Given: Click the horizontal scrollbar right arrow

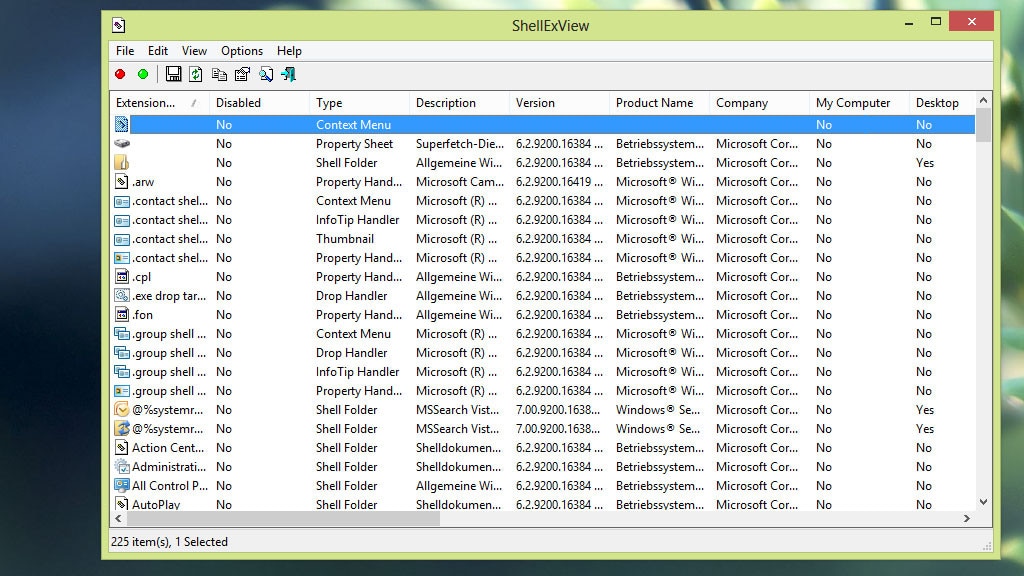Looking at the screenshot, I should pos(967,519).
